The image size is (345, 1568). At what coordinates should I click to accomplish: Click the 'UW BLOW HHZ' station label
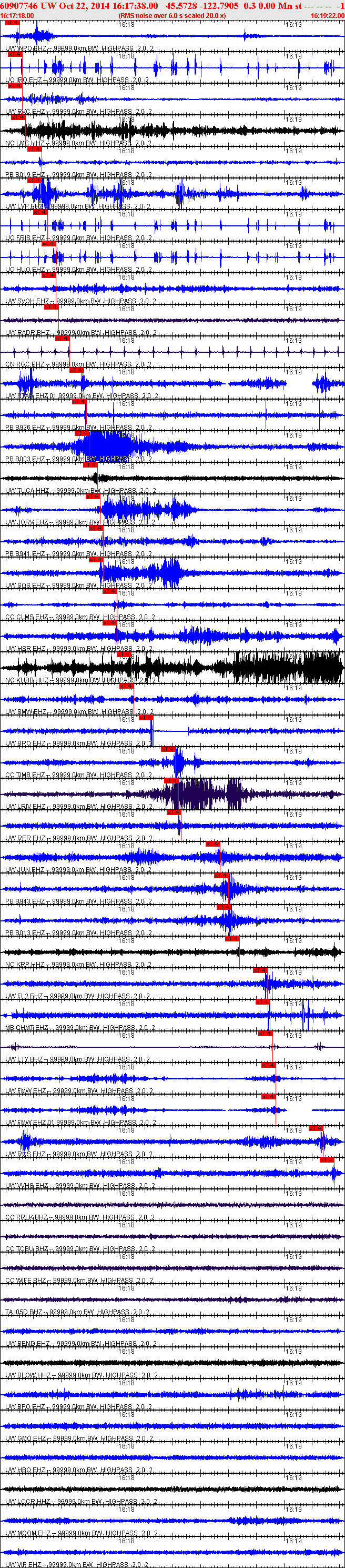[28, 1376]
